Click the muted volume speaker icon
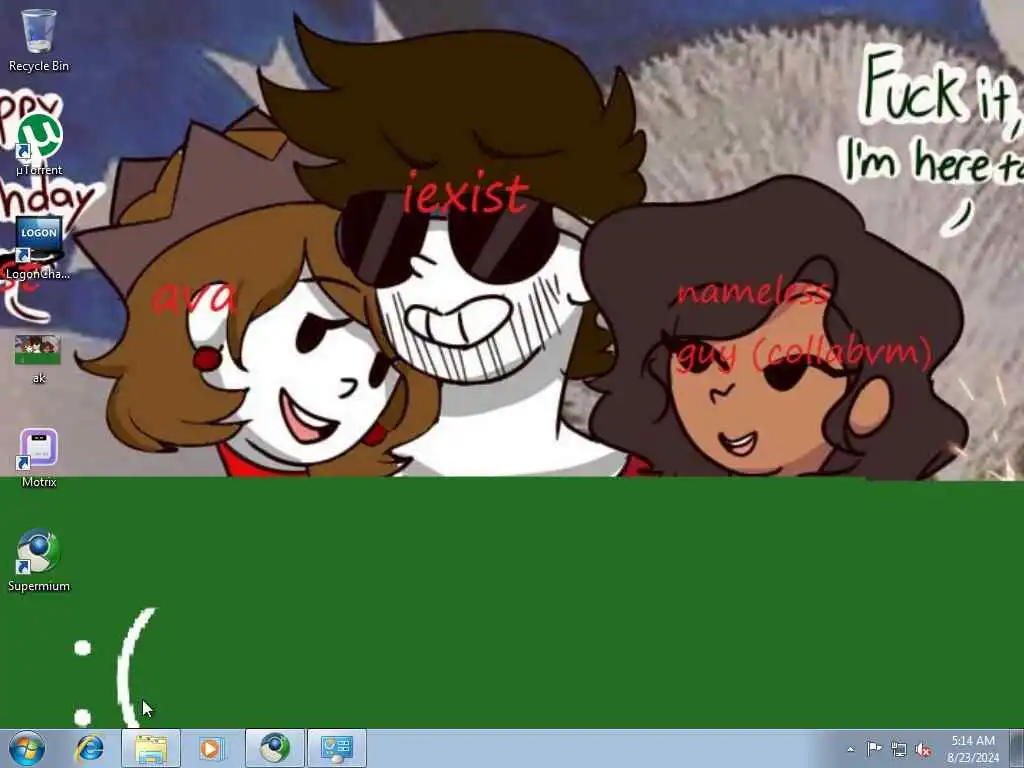Viewport: 1024px width, 768px height. tap(923, 750)
